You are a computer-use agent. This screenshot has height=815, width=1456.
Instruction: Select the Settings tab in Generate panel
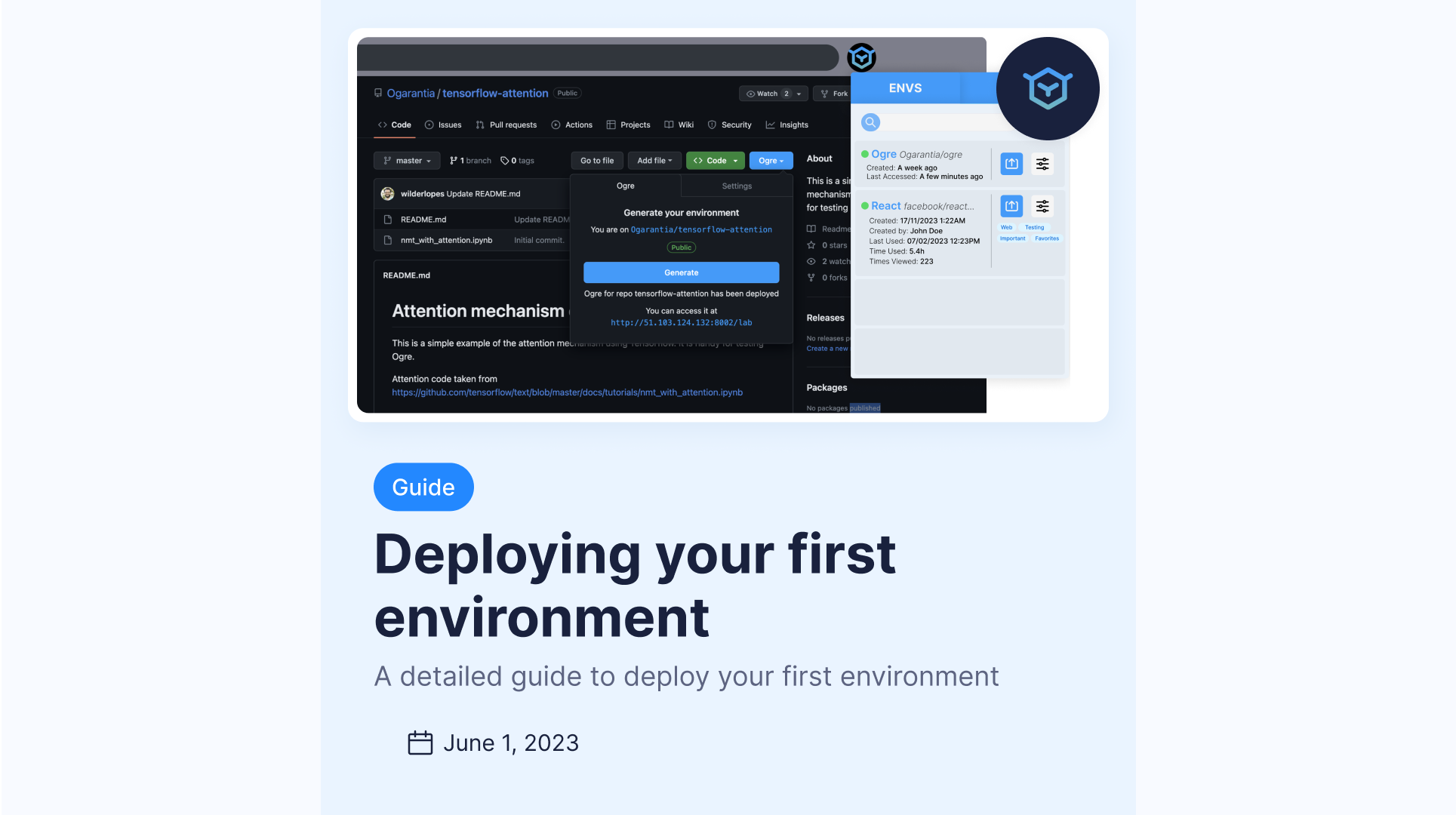(737, 186)
